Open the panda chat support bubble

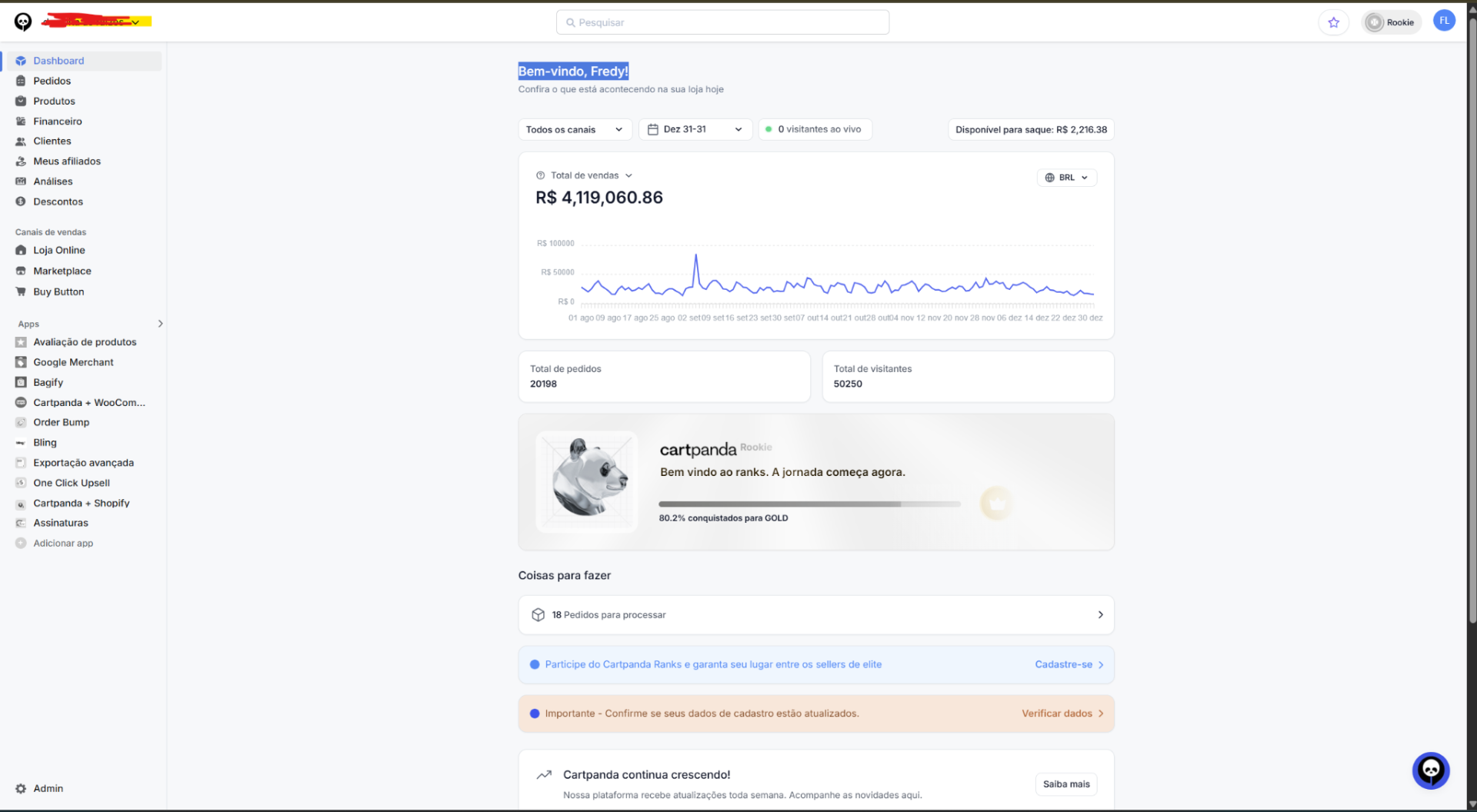(1430, 770)
